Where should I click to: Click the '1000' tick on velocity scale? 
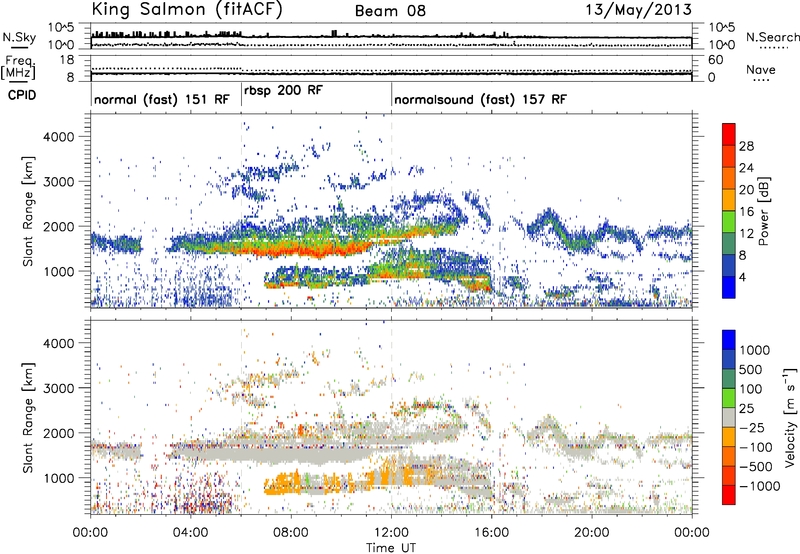[x=754, y=350]
